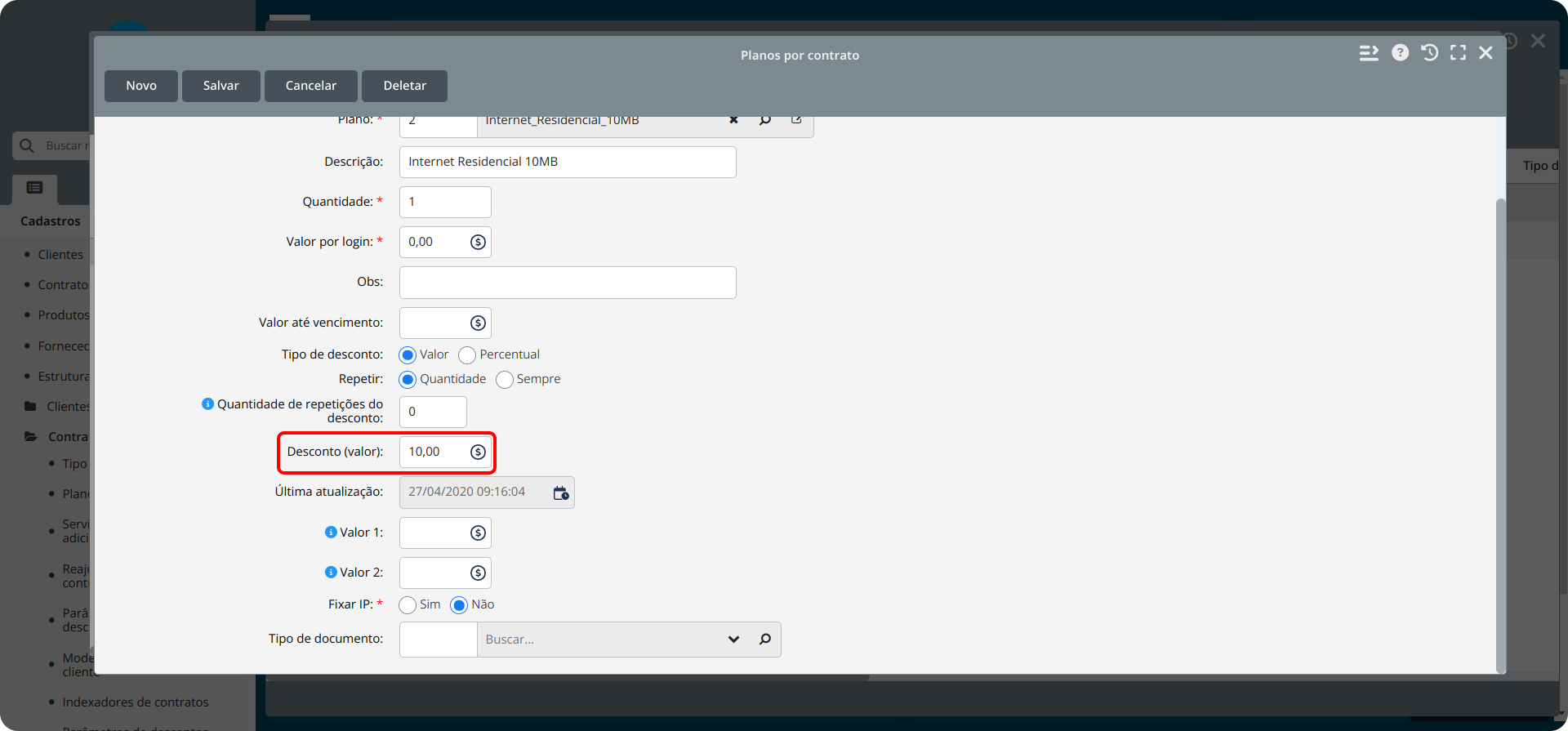Click the currency icon in Desconto (valor)
The width and height of the screenshot is (1568, 731).
coord(479,452)
